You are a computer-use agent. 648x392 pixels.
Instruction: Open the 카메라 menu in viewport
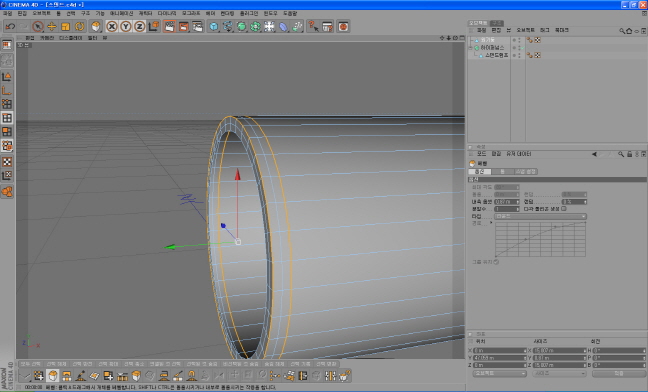pyautogui.click(x=46, y=38)
